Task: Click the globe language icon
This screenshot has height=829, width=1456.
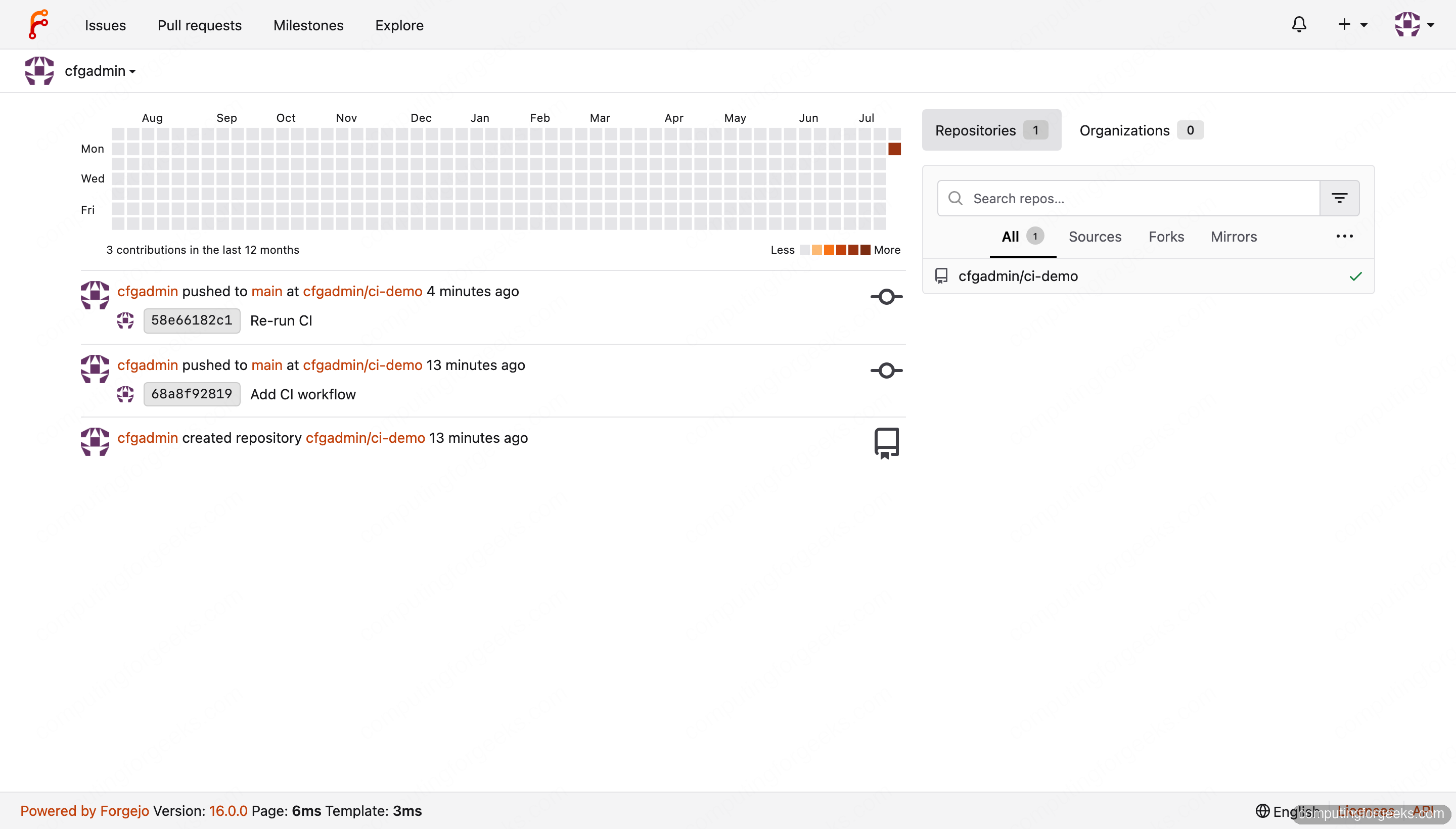Action: tap(1262, 811)
